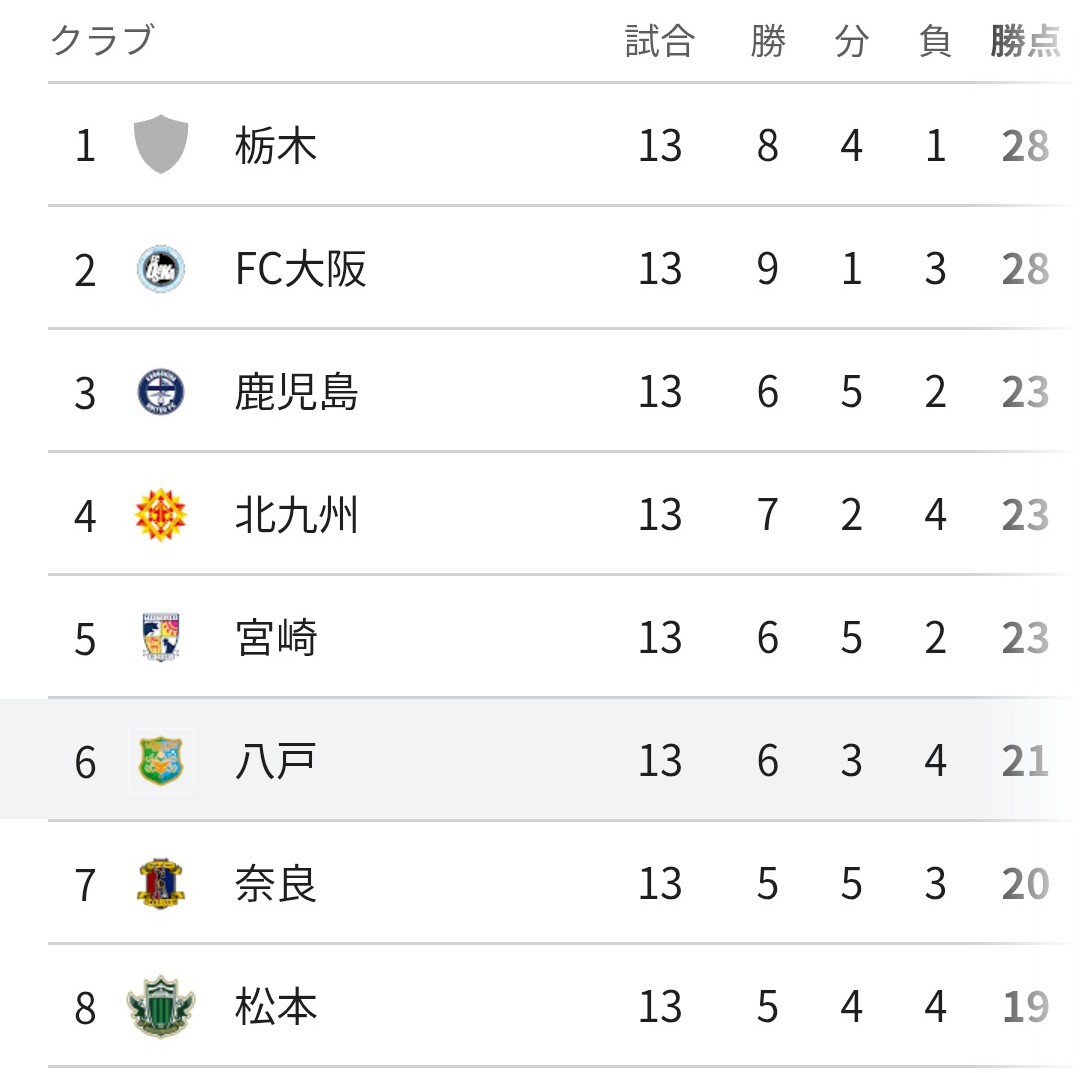
Task: Select the 勝 column header
Action: (768, 41)
